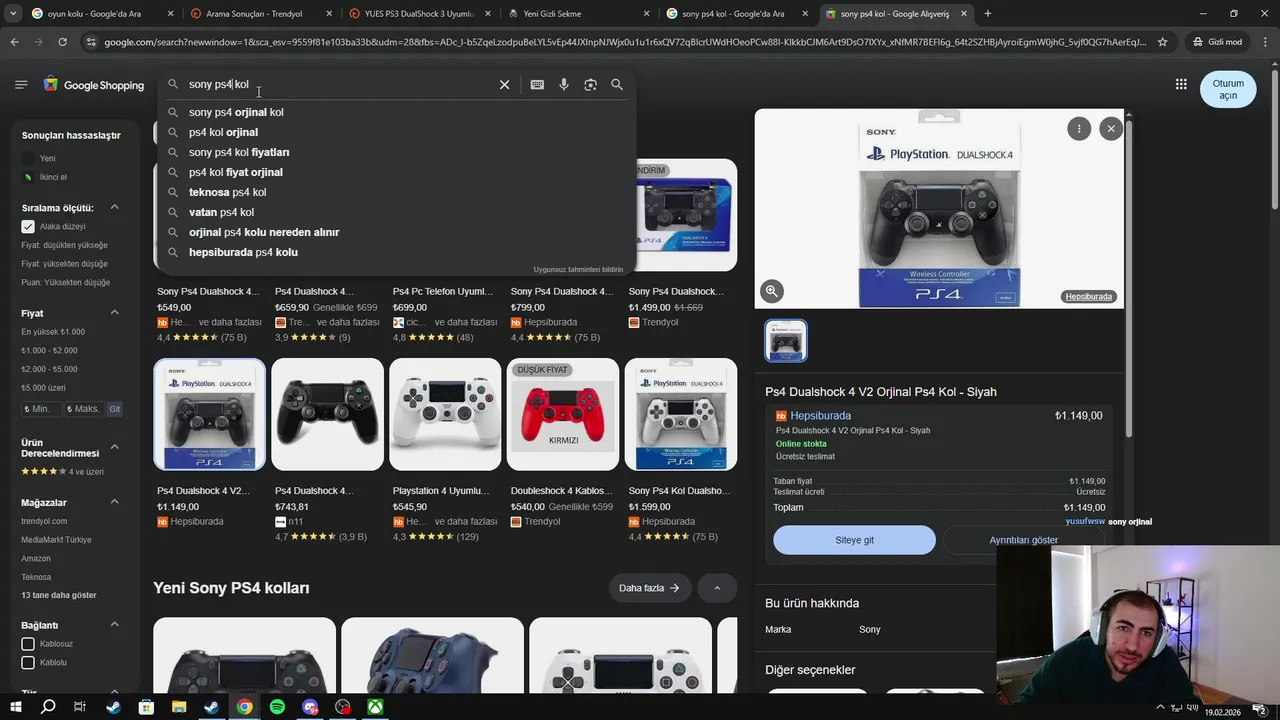Bookmark this page with star icon
This screenshot has height=720, width=1280.
[1162, 42]
